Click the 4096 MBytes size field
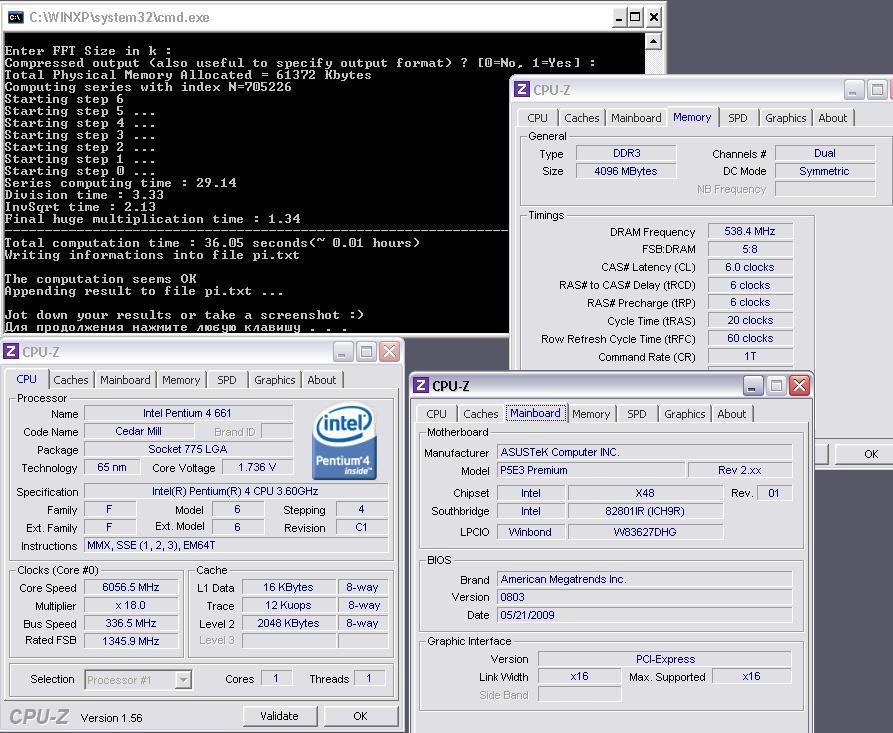This screenshot has width=893, height=733. [626, 171]
